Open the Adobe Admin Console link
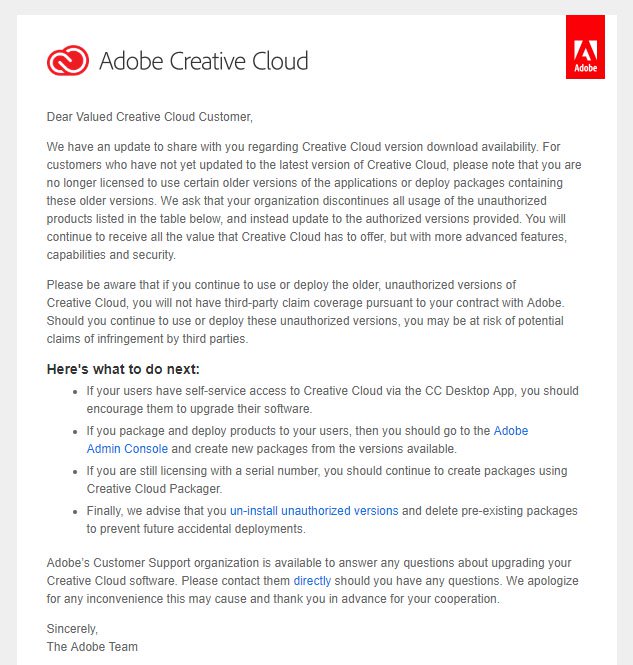Screen dimensions: 633x665 pos(307,439)
